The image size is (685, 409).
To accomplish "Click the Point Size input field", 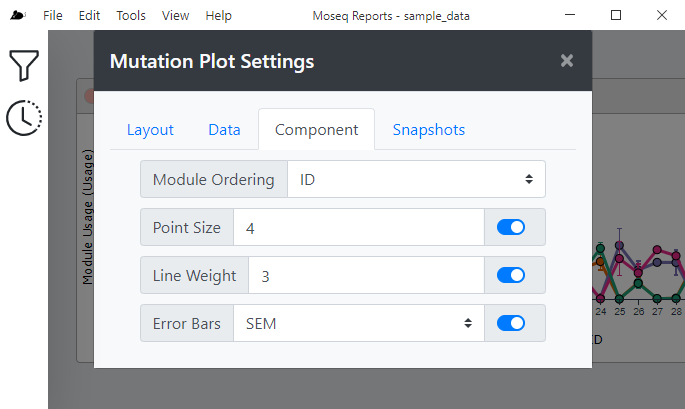I will (359, 227).
